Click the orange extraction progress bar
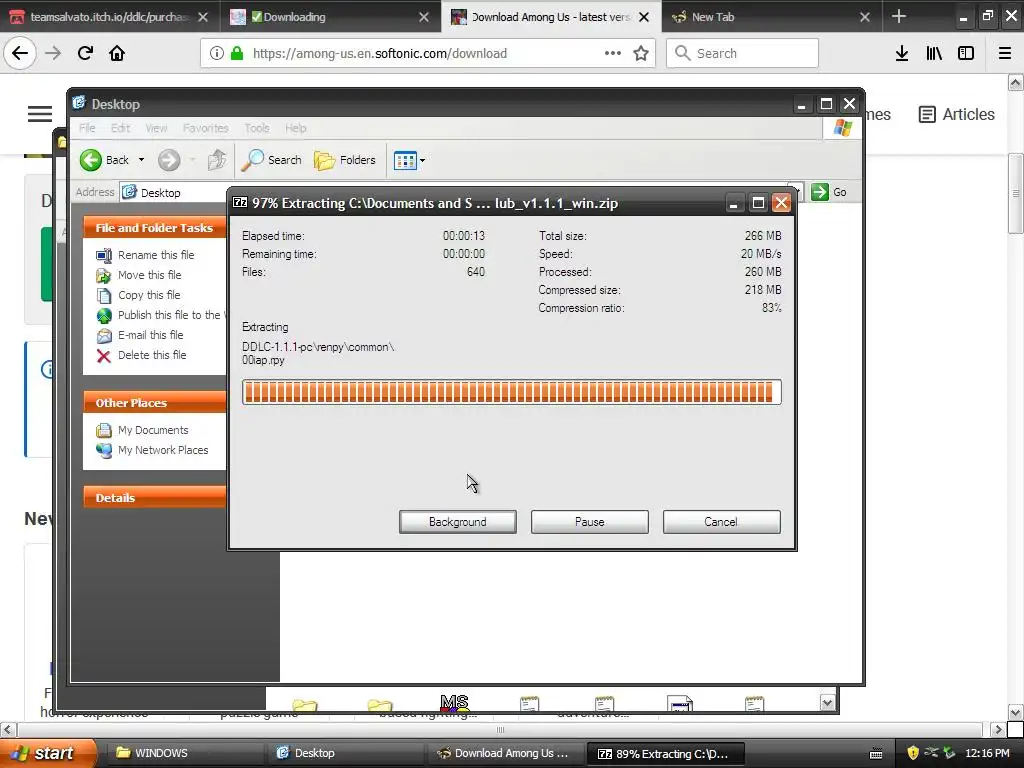The image size is (1024, 768). coord(511,392)
